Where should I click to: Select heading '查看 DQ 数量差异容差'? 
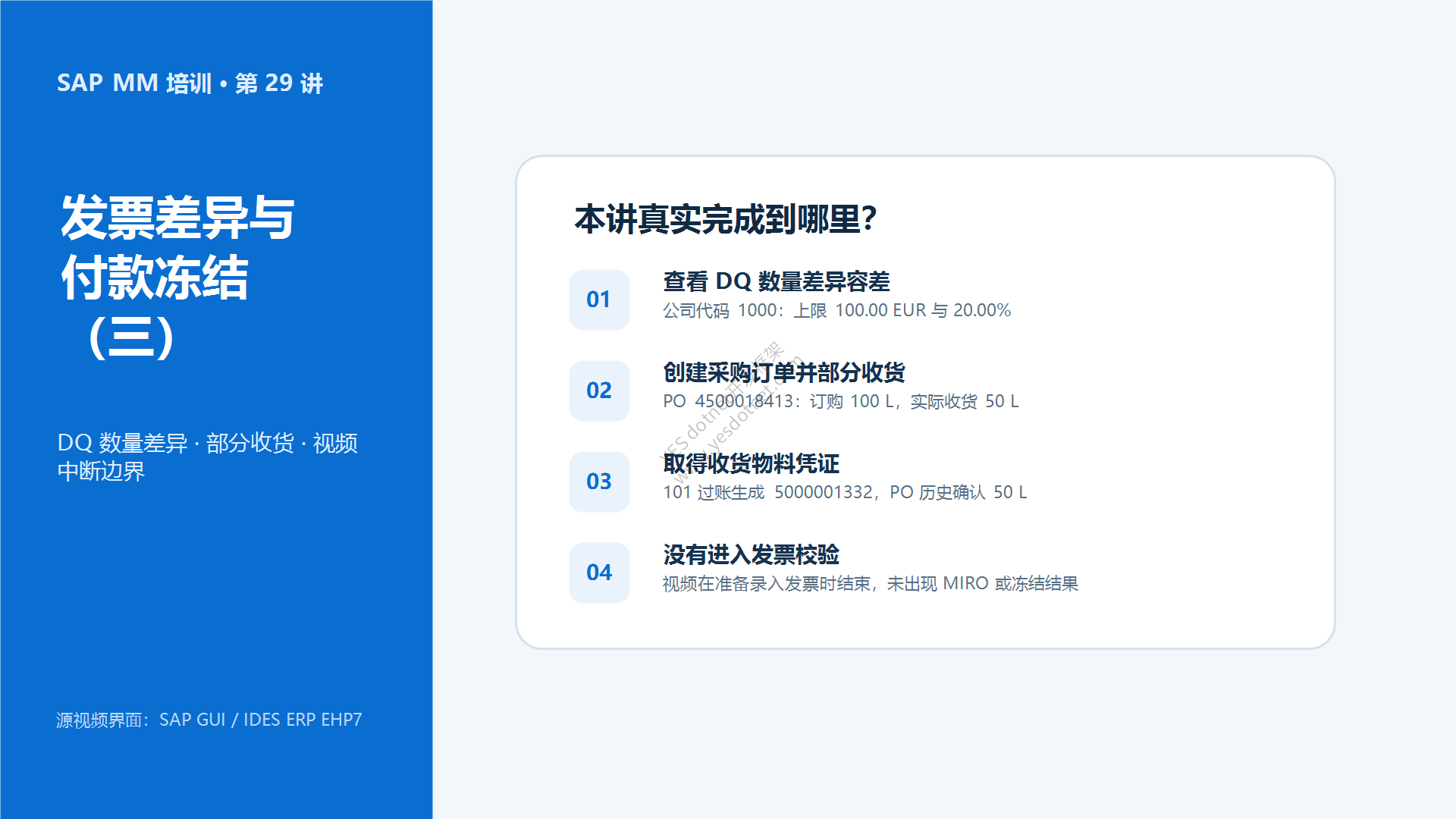[x=776, y=281]
